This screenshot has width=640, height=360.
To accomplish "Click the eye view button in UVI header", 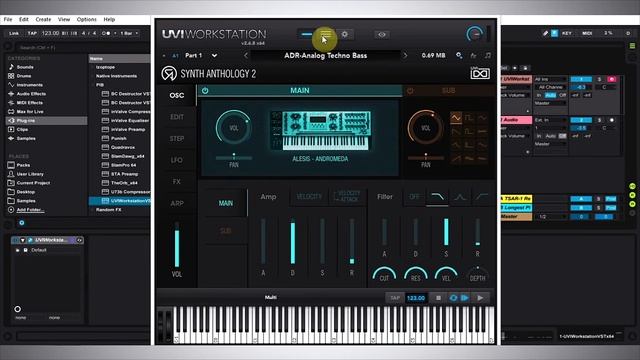I will 382,35.
